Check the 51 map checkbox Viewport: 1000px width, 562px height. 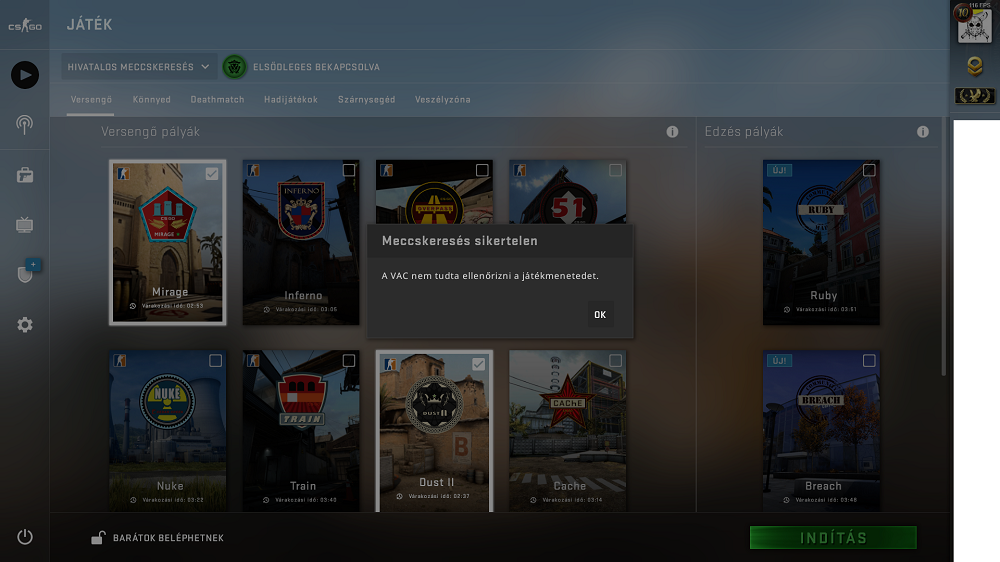615,170
